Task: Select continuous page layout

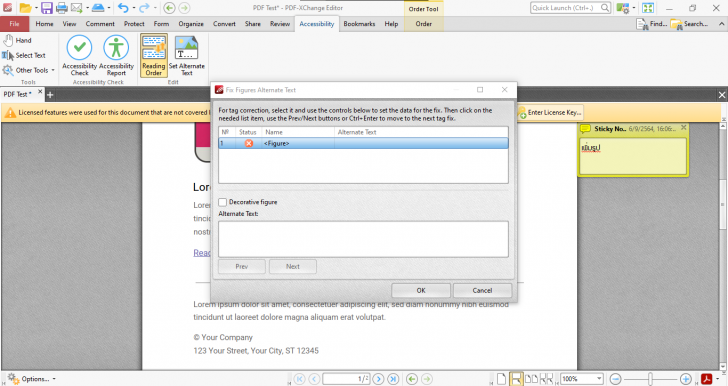Action: 516,379
